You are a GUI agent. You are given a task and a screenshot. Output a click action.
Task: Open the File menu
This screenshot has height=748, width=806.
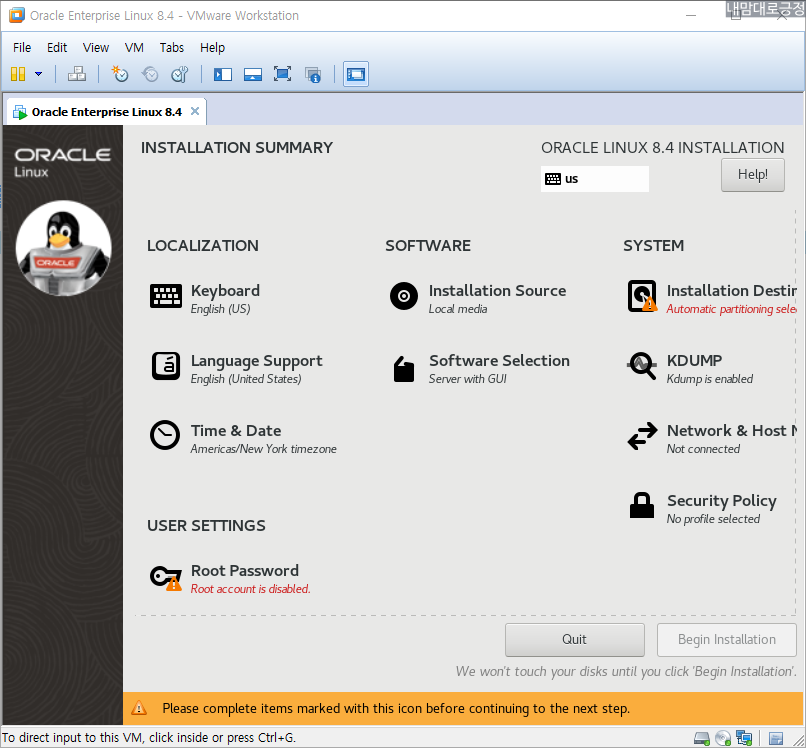(x=22, y=48)
